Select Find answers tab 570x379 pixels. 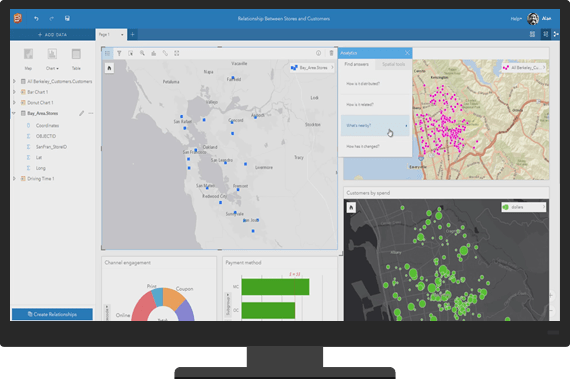(x=357, y=64)
